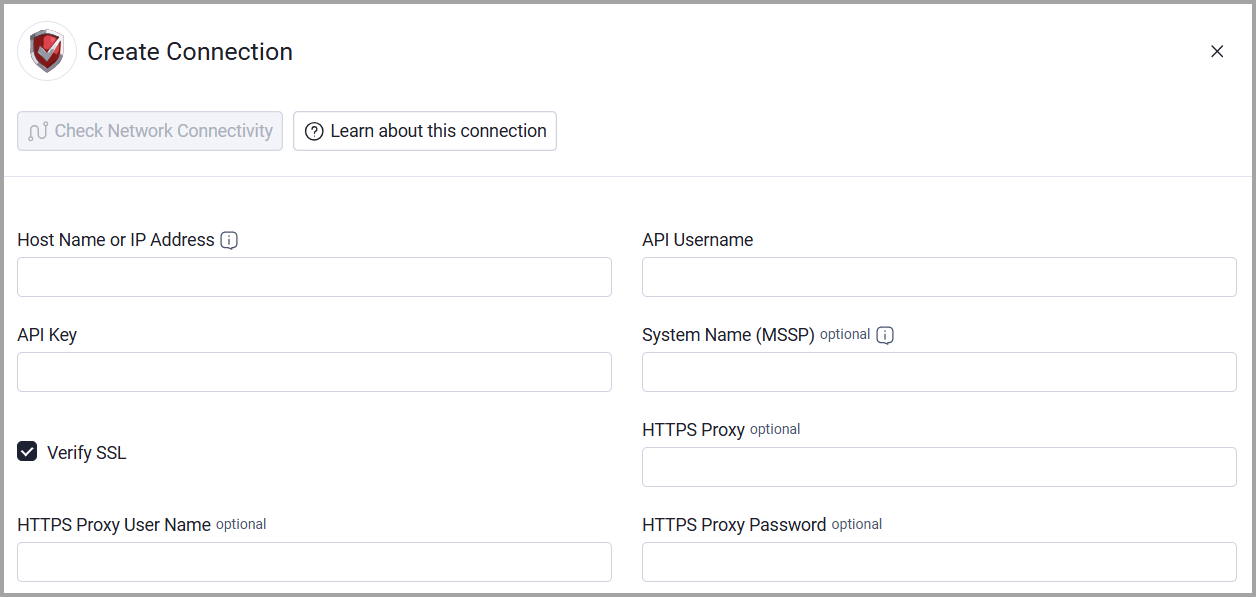Click the API Username label
Viewport: 1256px width, 597px height.
(x=697, y=240)
